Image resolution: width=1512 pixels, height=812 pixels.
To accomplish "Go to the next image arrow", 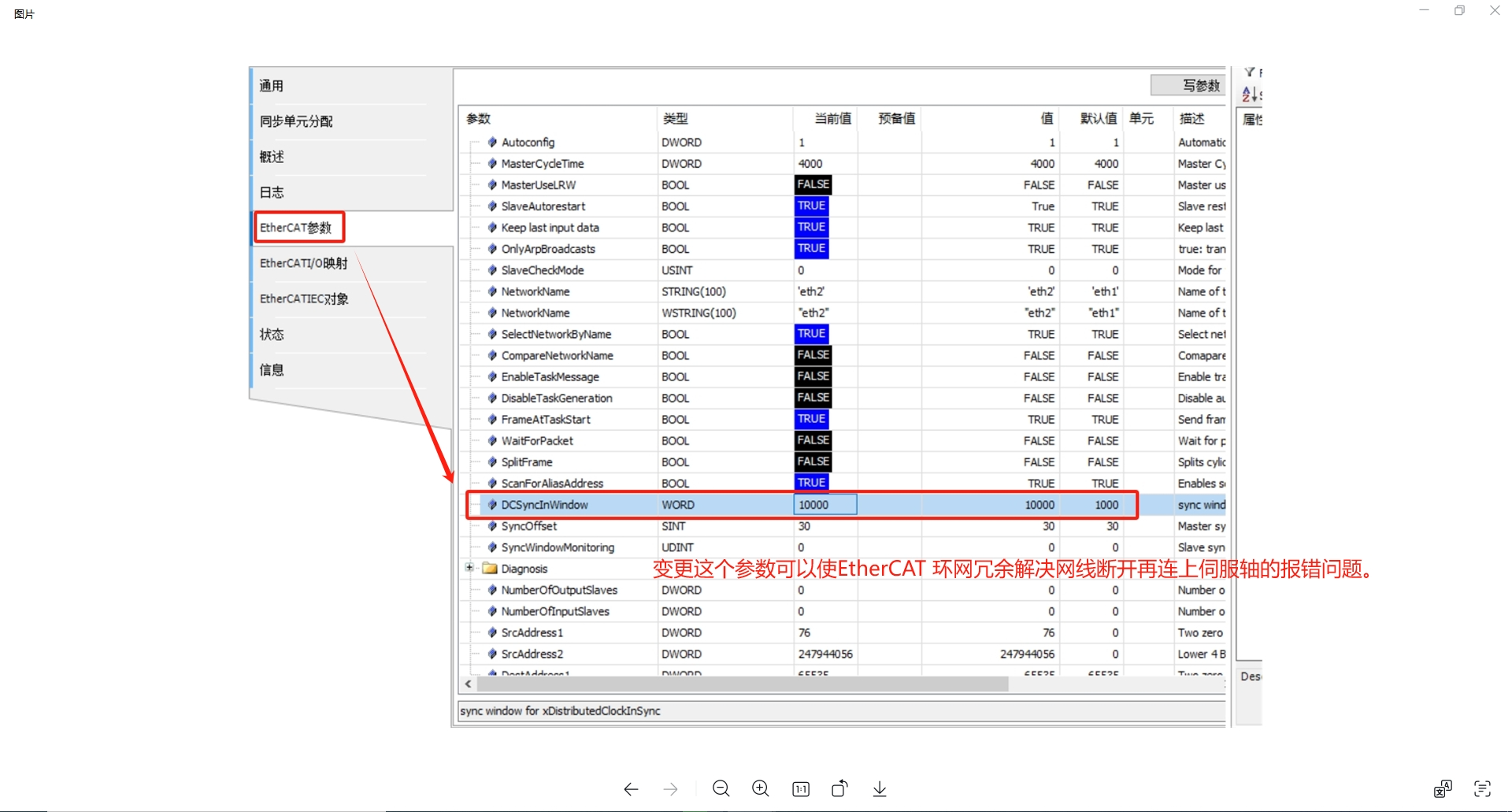I will tap(670, 789).
